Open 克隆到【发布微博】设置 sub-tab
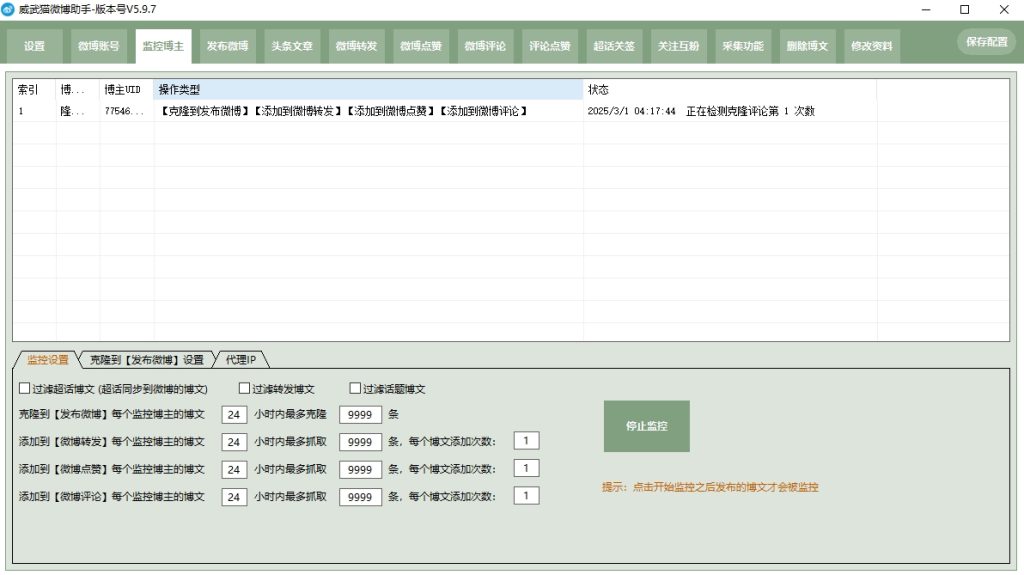1024x575 pixels. (146, 359)
